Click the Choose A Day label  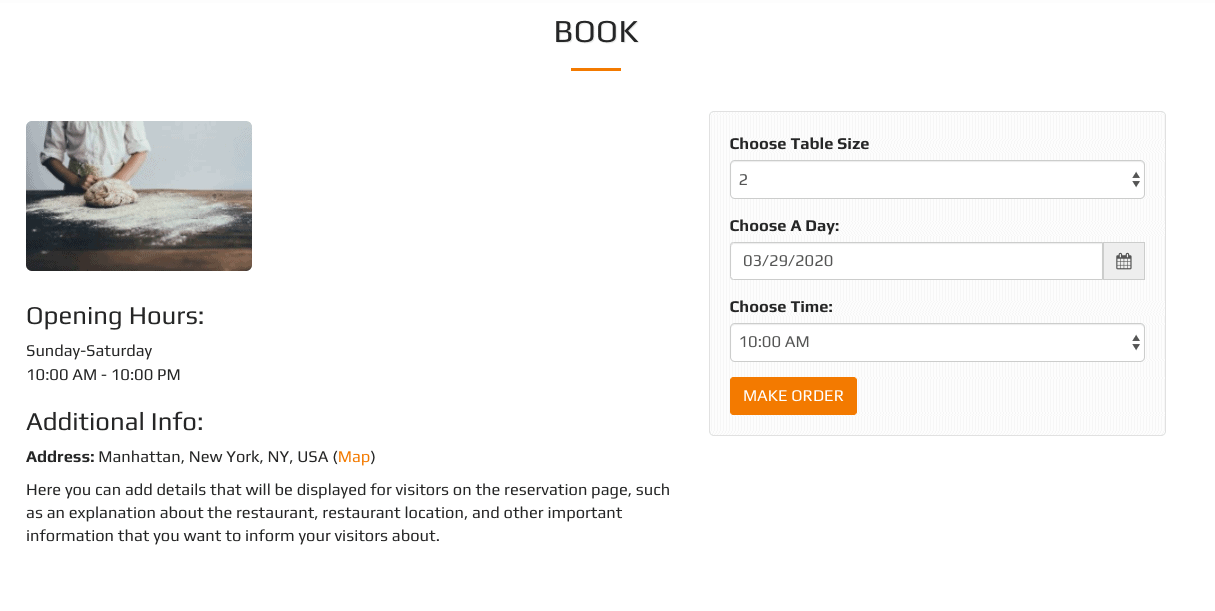coord(784,226)
